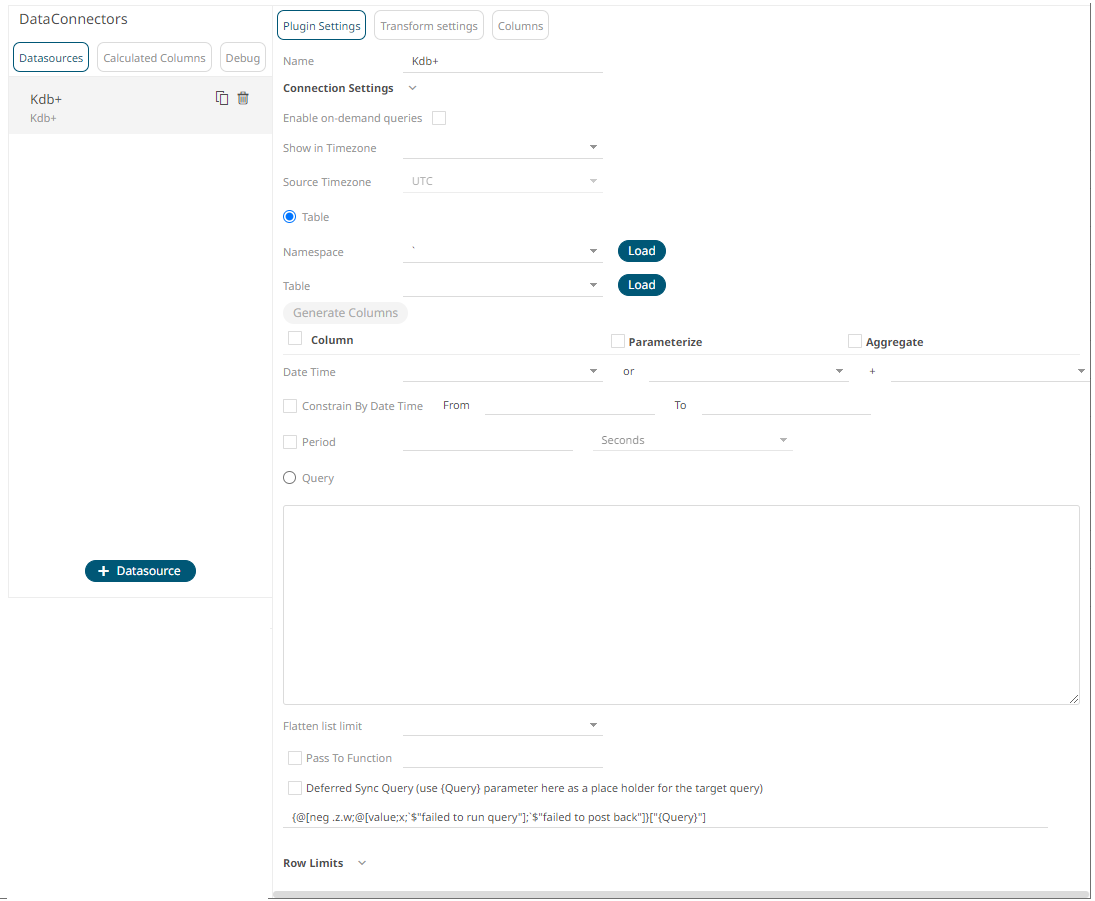
Task: Enable the Pass To Function checkbox
Action: pyautogui.click(x=295, y=758)
